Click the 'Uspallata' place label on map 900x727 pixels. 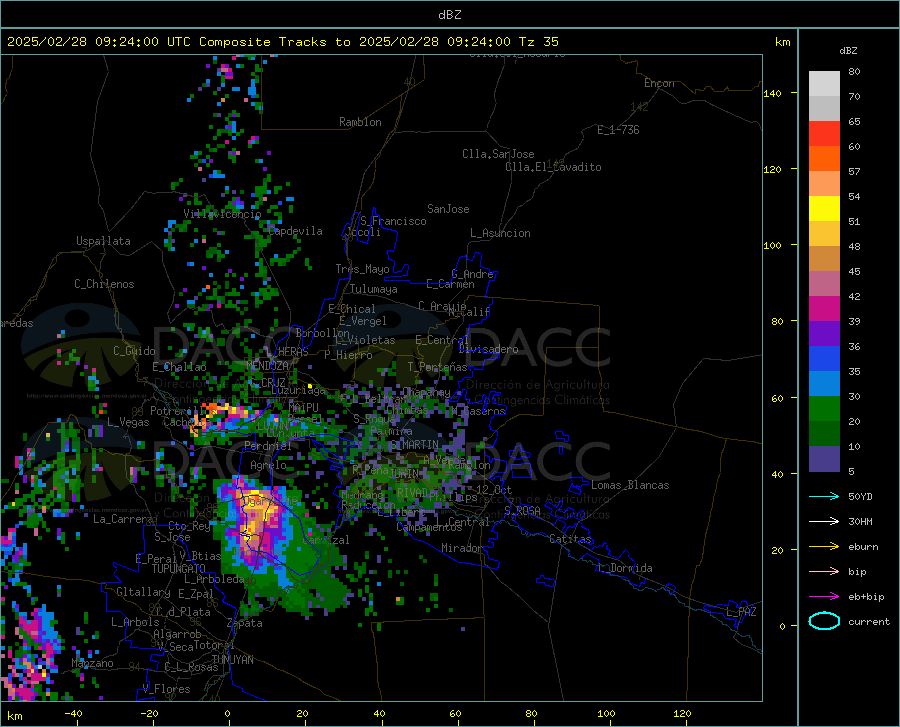tap(103, 241)
